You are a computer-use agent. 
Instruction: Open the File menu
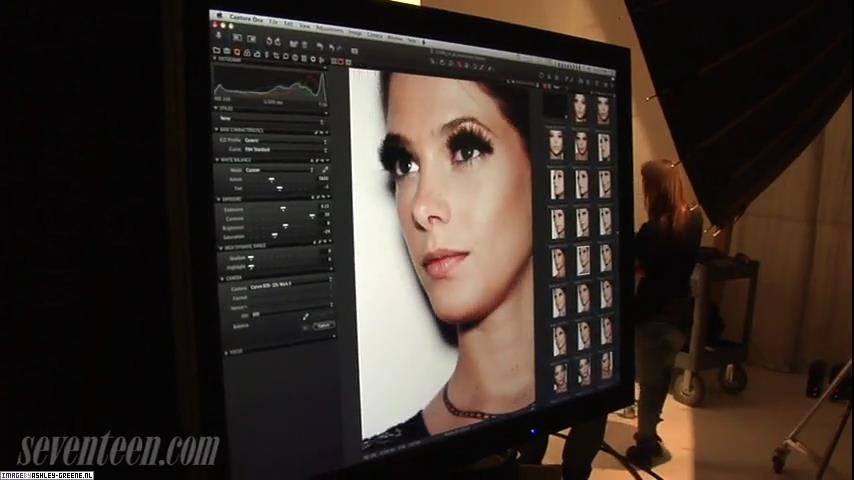tap(271, 20)
